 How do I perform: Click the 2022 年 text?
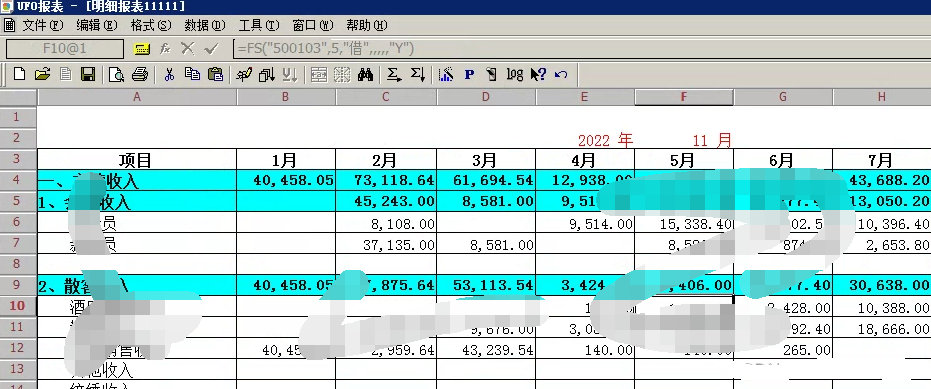(x=605, y=140)
